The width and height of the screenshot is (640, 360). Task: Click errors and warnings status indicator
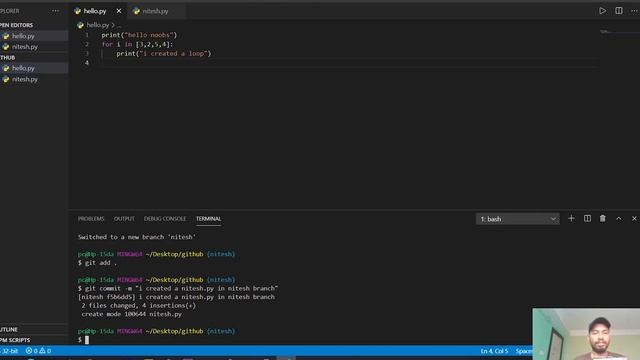click(38, 351)
